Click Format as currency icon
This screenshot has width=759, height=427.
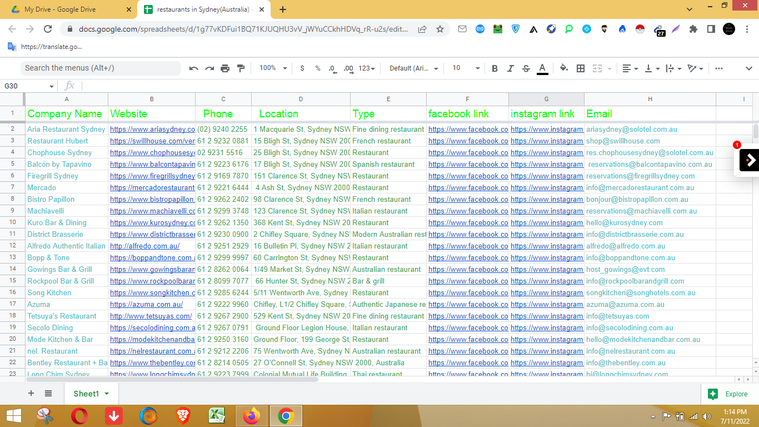(302, 69)
